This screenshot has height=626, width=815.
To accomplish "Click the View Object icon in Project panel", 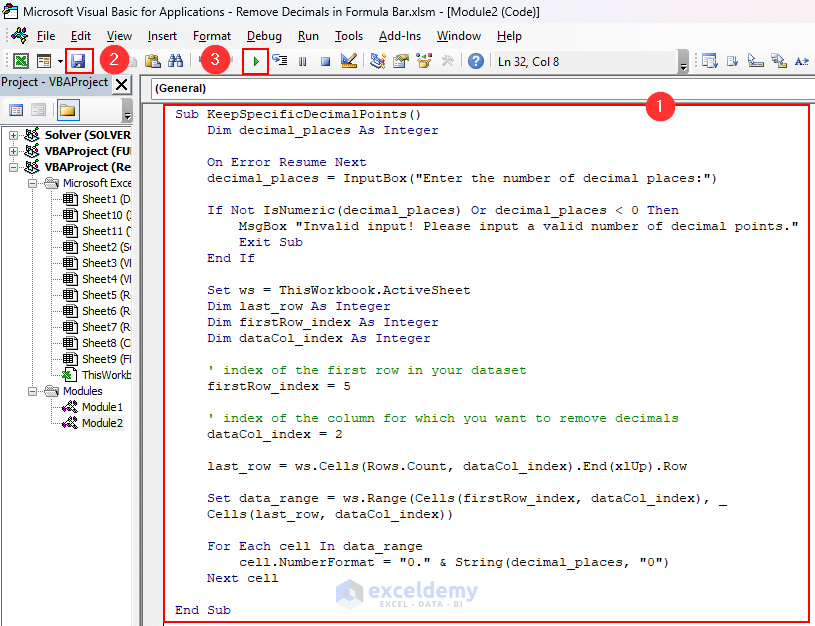I will (38, 110).
